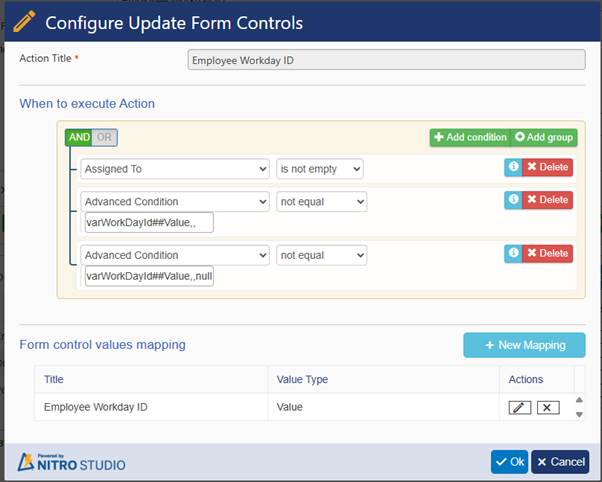
Task: Click Ok to save the configuration
Action: coord(509,461)
